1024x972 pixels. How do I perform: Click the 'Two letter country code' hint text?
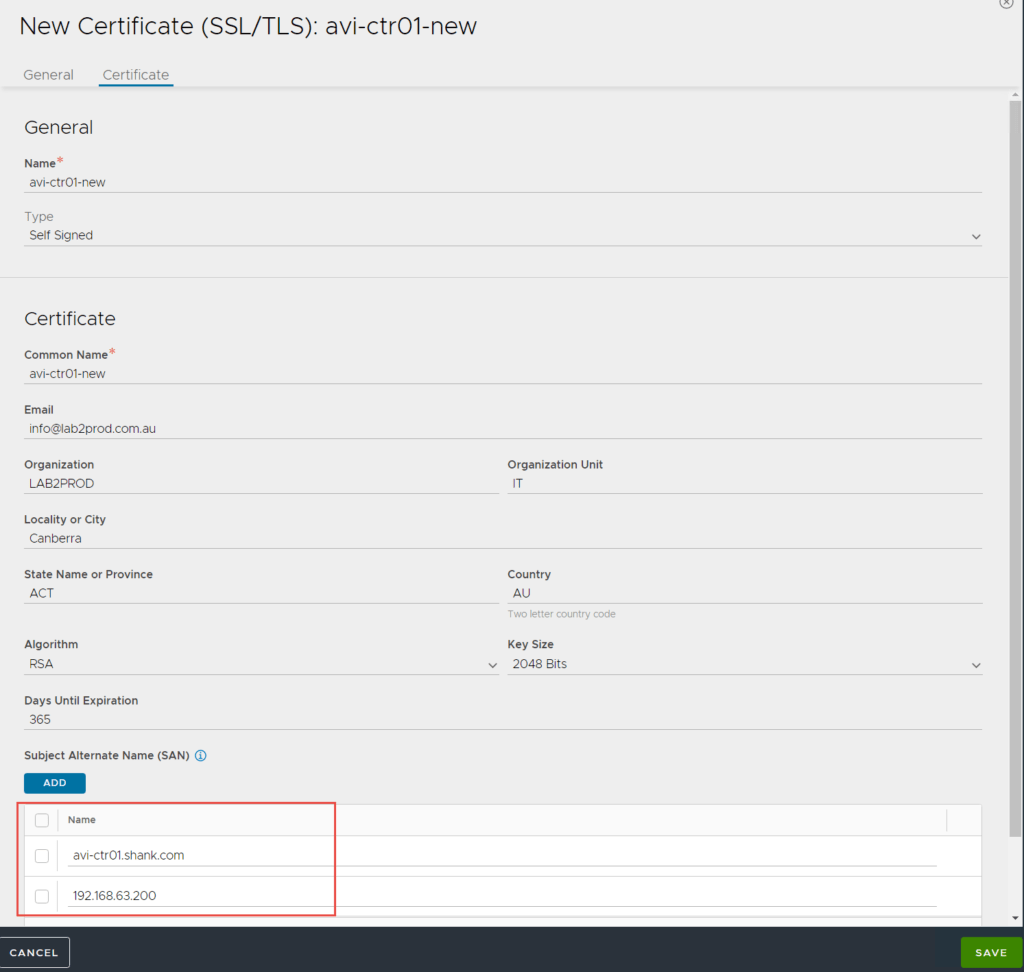pyautogui.click(x=561, y=614)
